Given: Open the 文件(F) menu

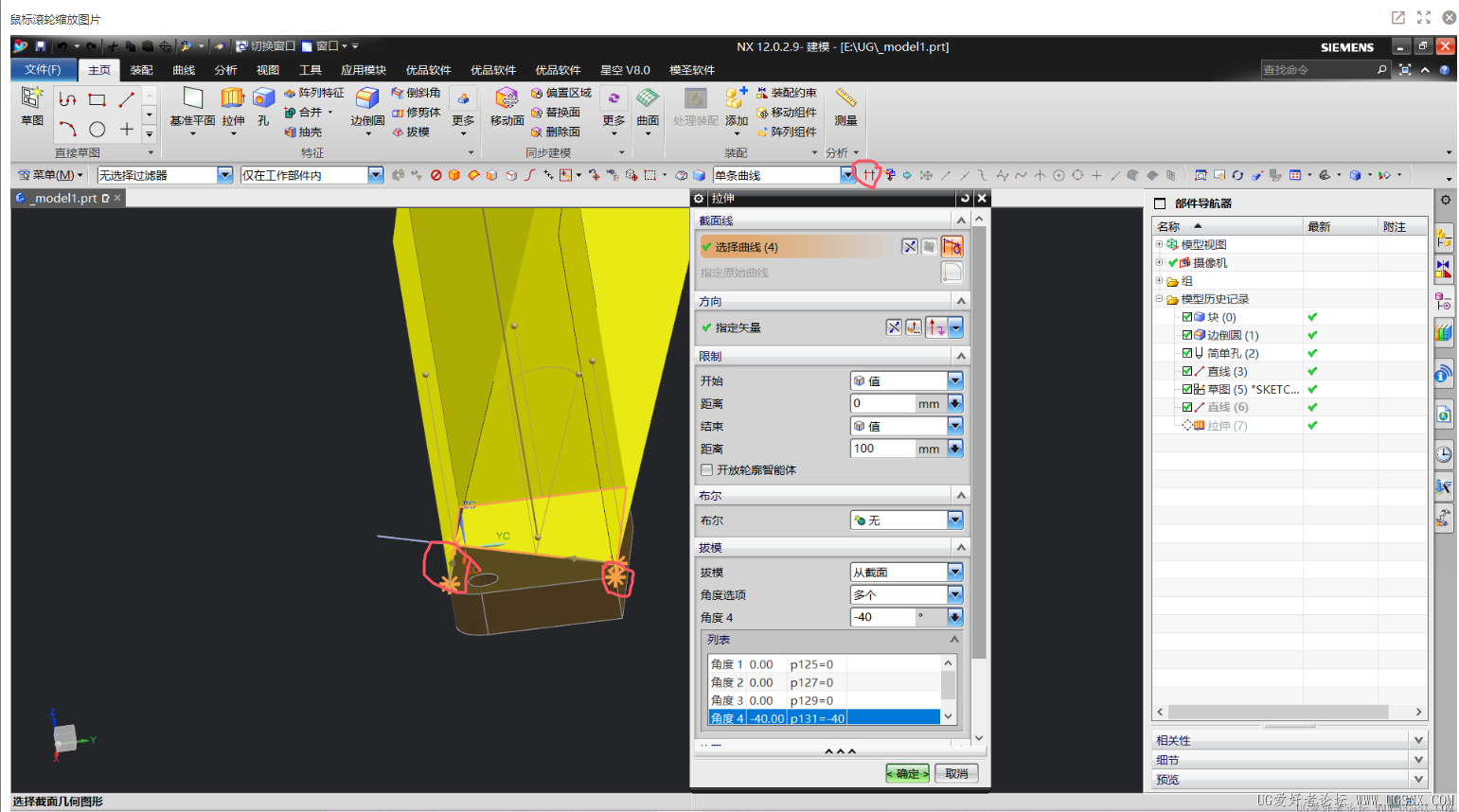Looking at the screenshot, I should coord(43,70).
